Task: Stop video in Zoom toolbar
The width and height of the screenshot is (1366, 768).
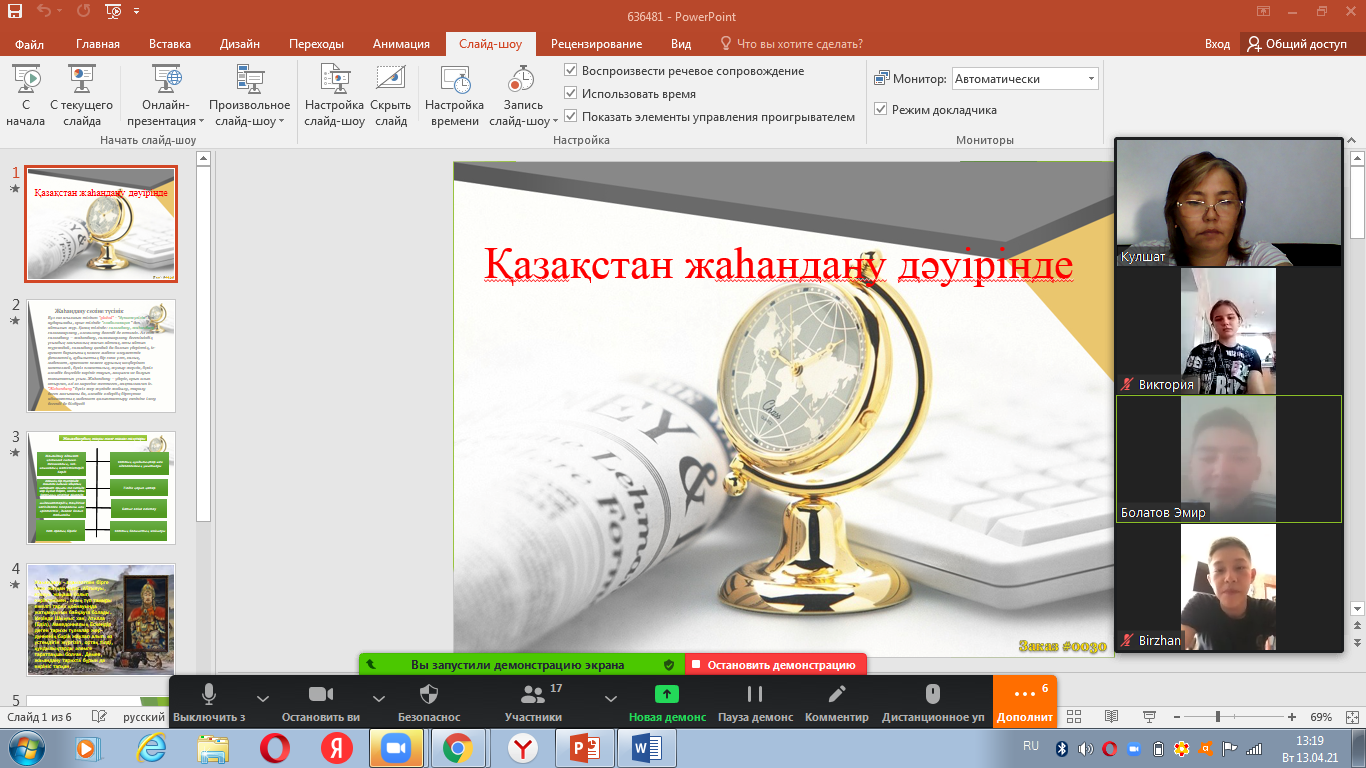Action: pos(320,701)
